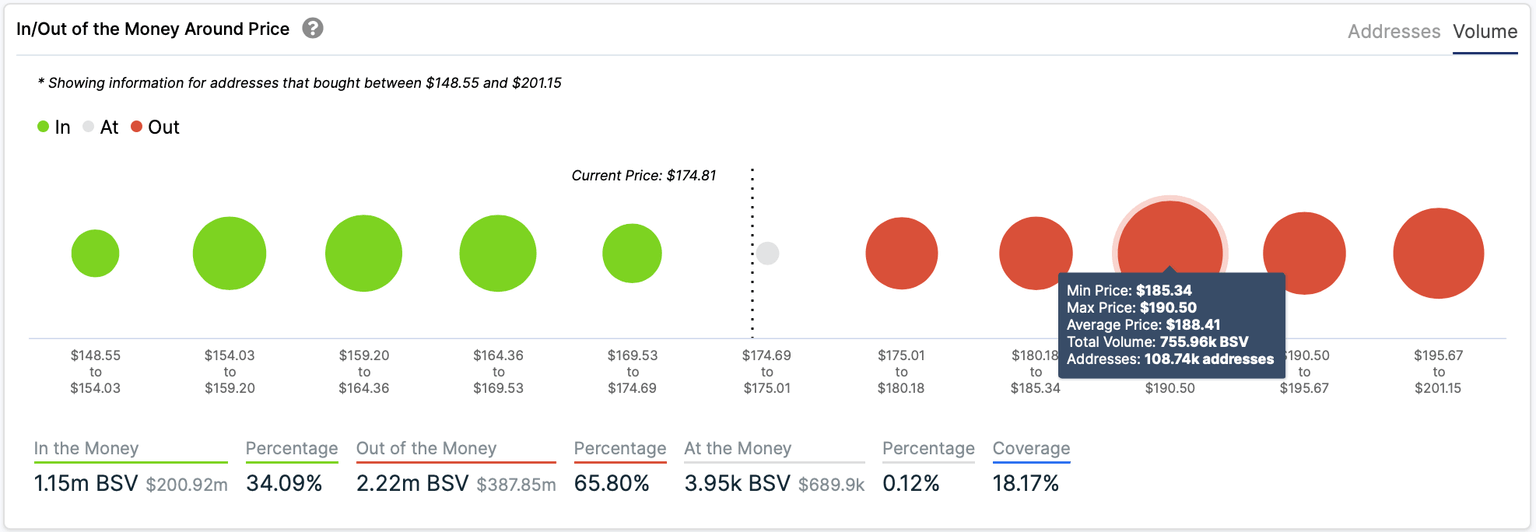Click the green bubble for $154.03 to $159.20
1536x532 pixels.
[x=229, y=253]
